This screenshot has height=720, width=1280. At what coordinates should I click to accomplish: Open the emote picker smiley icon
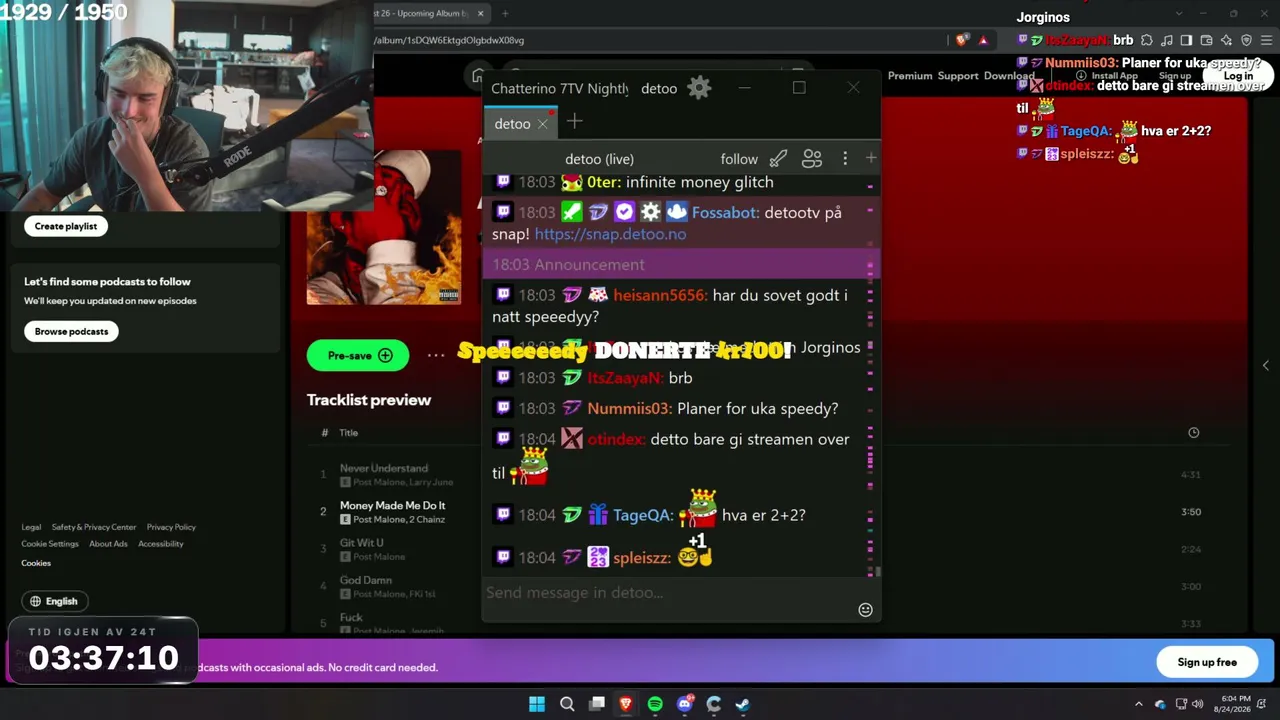(865, 610)
